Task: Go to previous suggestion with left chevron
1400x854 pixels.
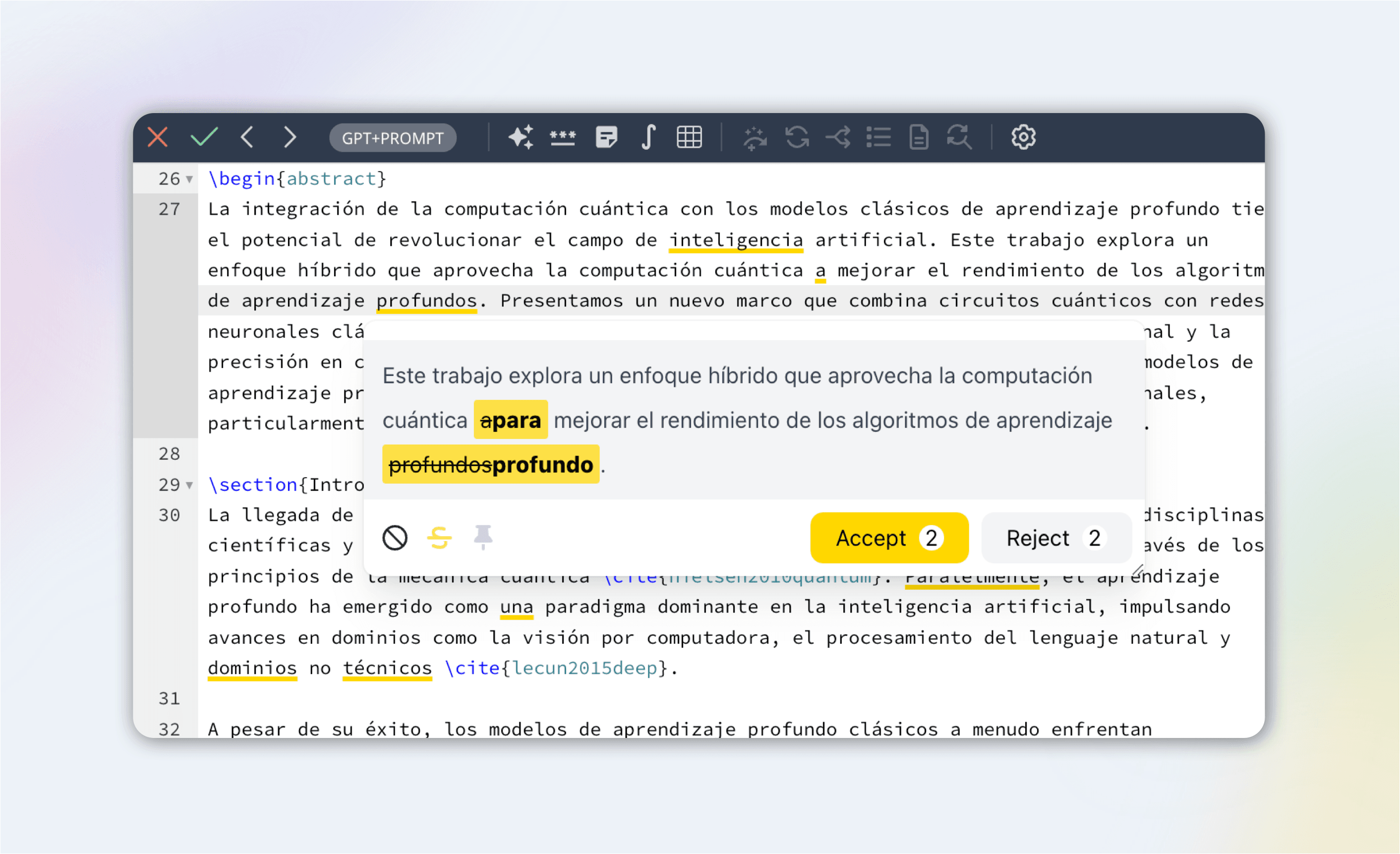Action: [x=246, y=137]
